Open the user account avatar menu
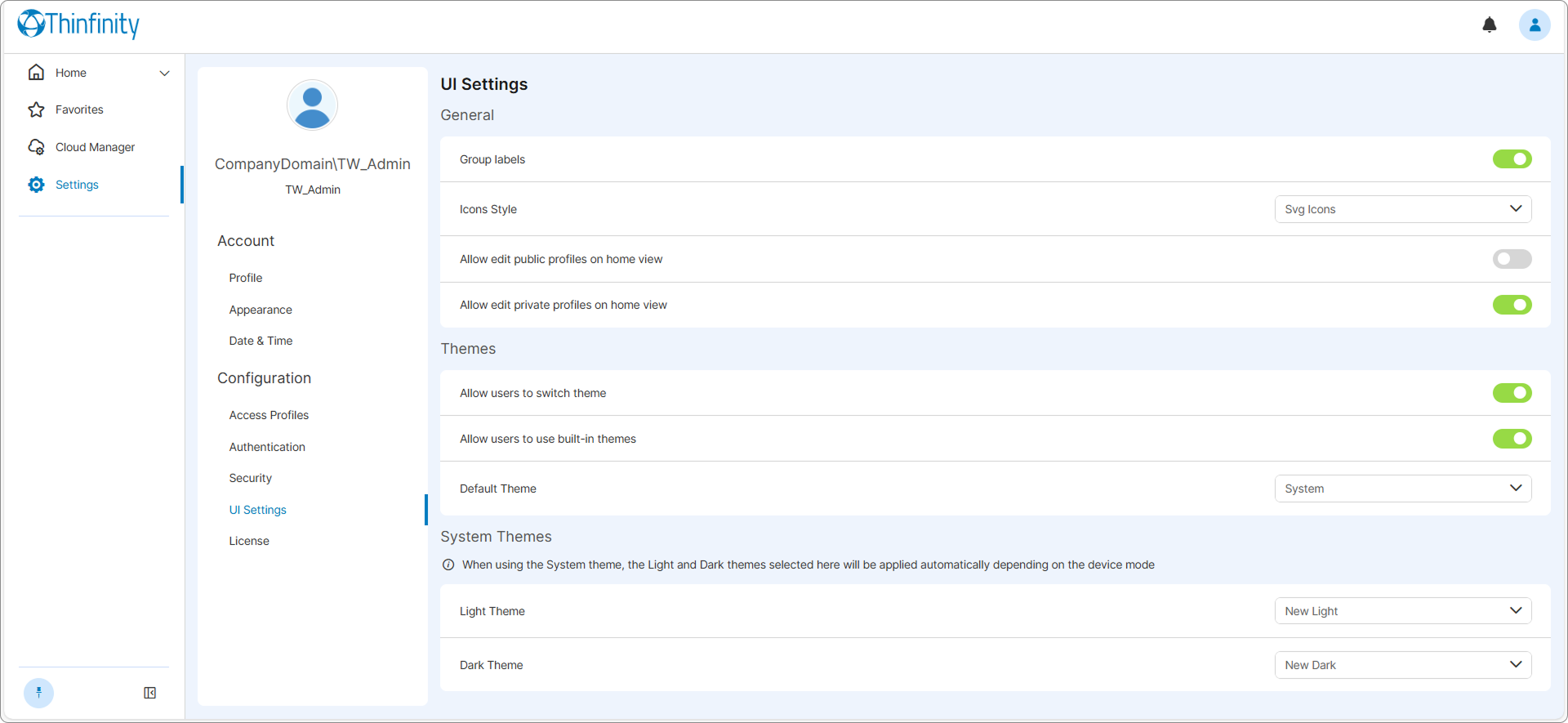Viewport: 1568px width, 723px height. pos(1535,25)
